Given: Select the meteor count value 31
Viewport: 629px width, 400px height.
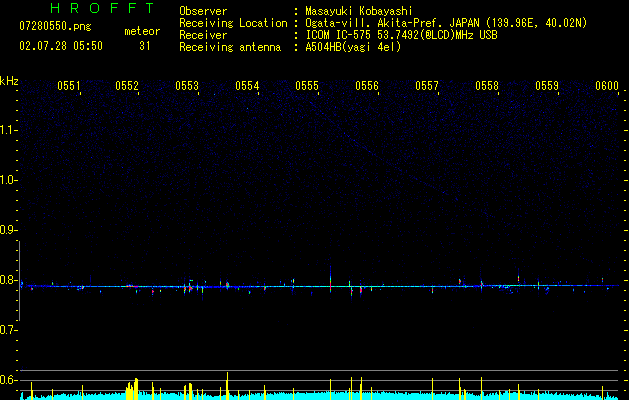Looking at the screenshot, I should [x=145, y=46].
